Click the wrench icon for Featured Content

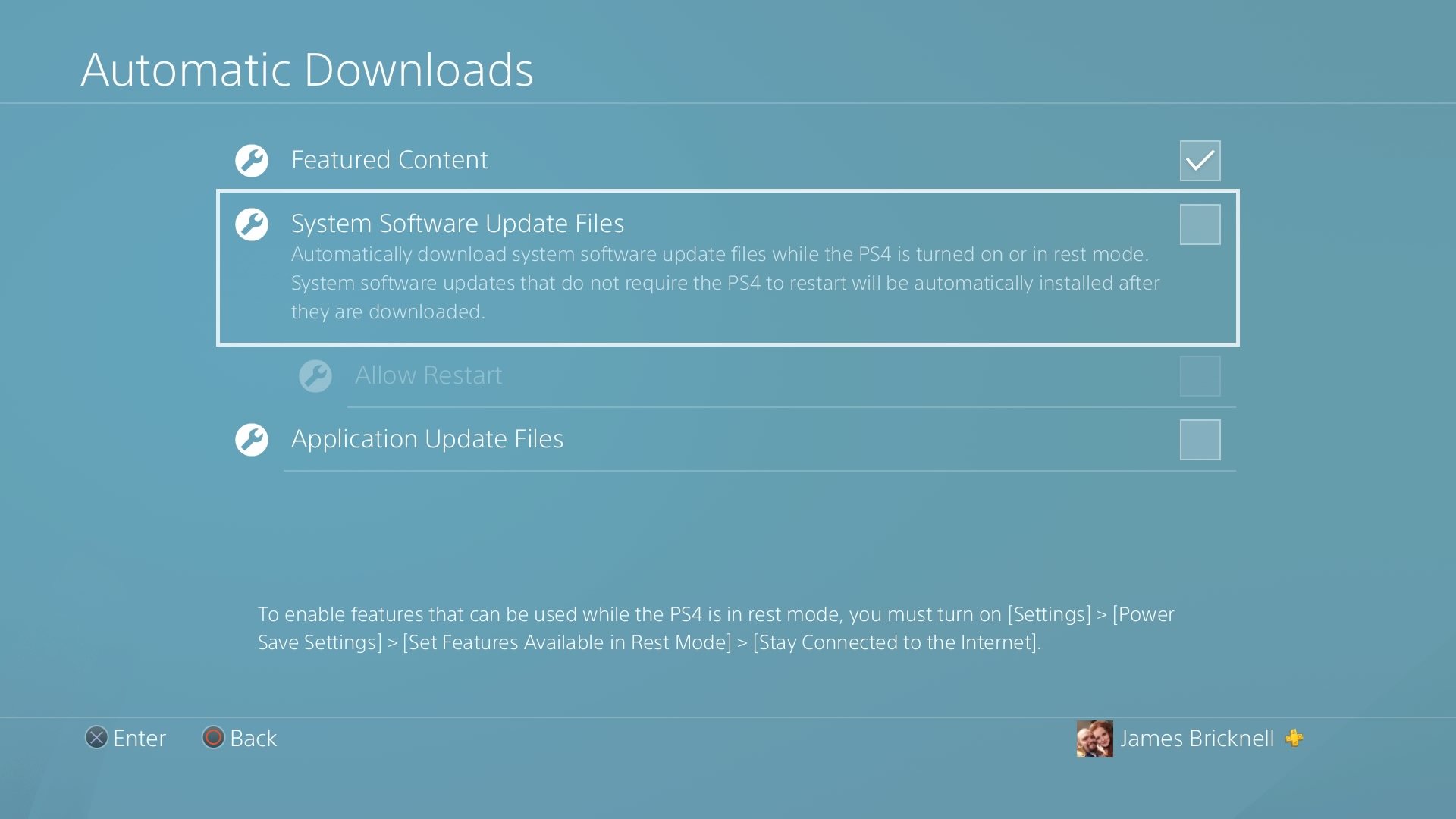(x=252, y=158)
